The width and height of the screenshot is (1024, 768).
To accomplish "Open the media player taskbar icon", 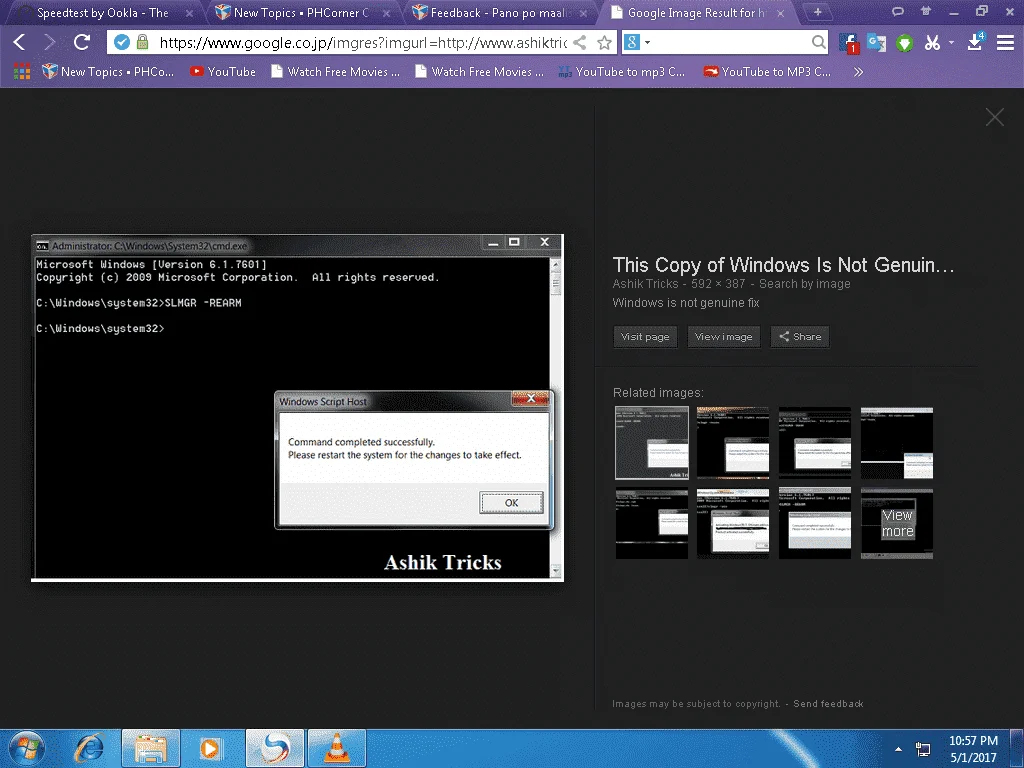I will pyautogui.click(x=210, y=748).
